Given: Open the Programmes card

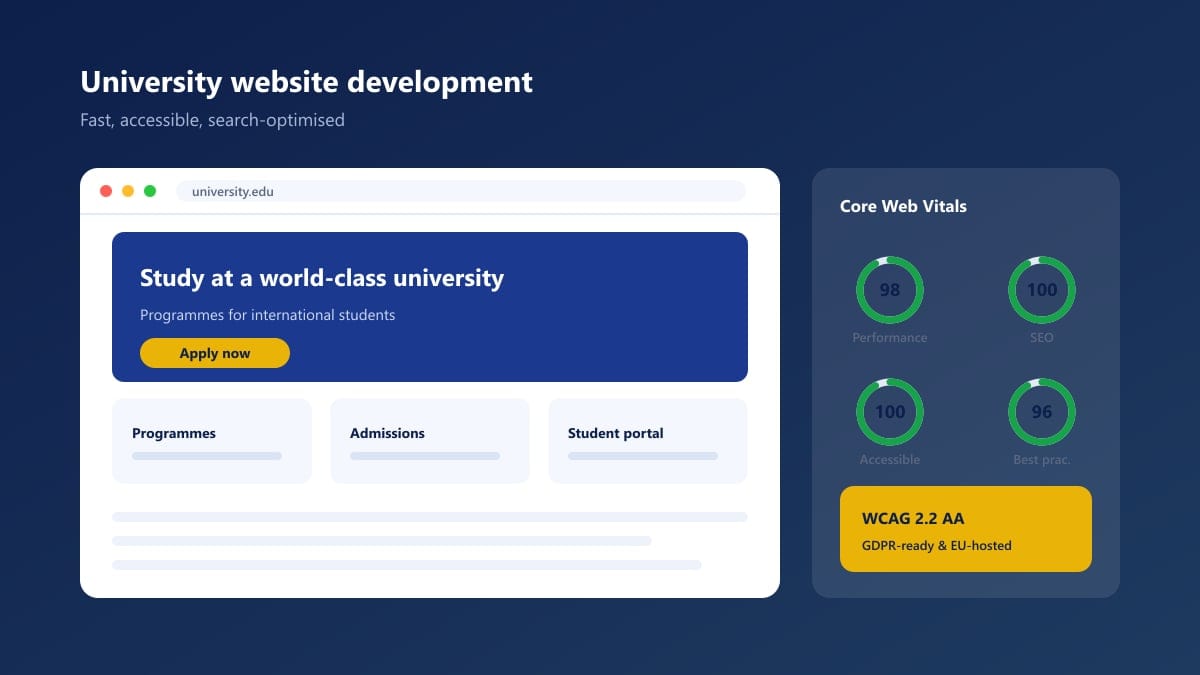Looking at the screenshot, I should click(x=212, y=441).
